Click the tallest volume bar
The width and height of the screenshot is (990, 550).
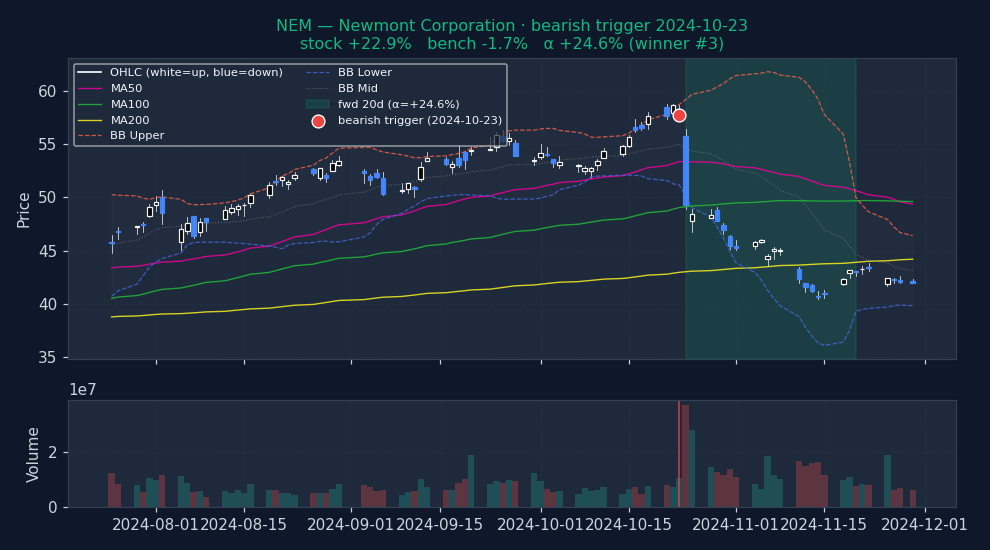click(685, 455)
